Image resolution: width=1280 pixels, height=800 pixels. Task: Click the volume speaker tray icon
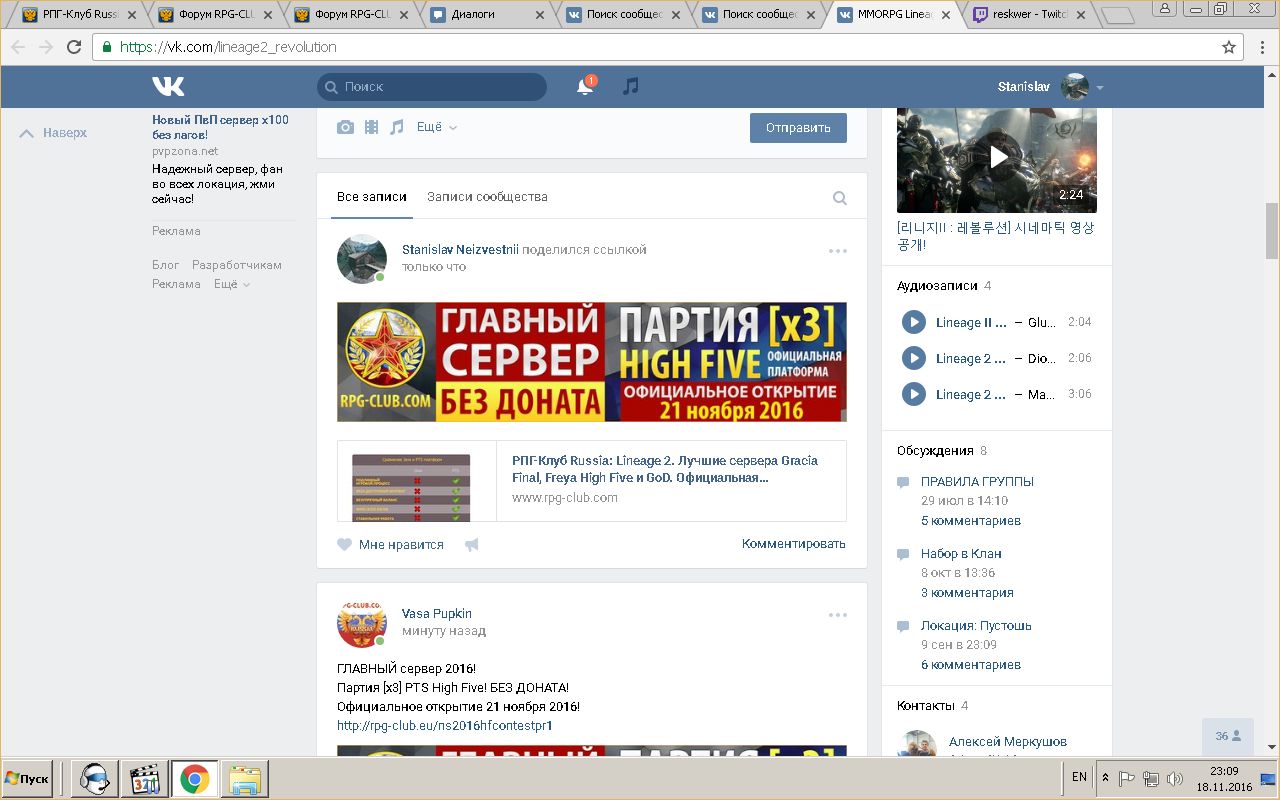coord(1174,778)
